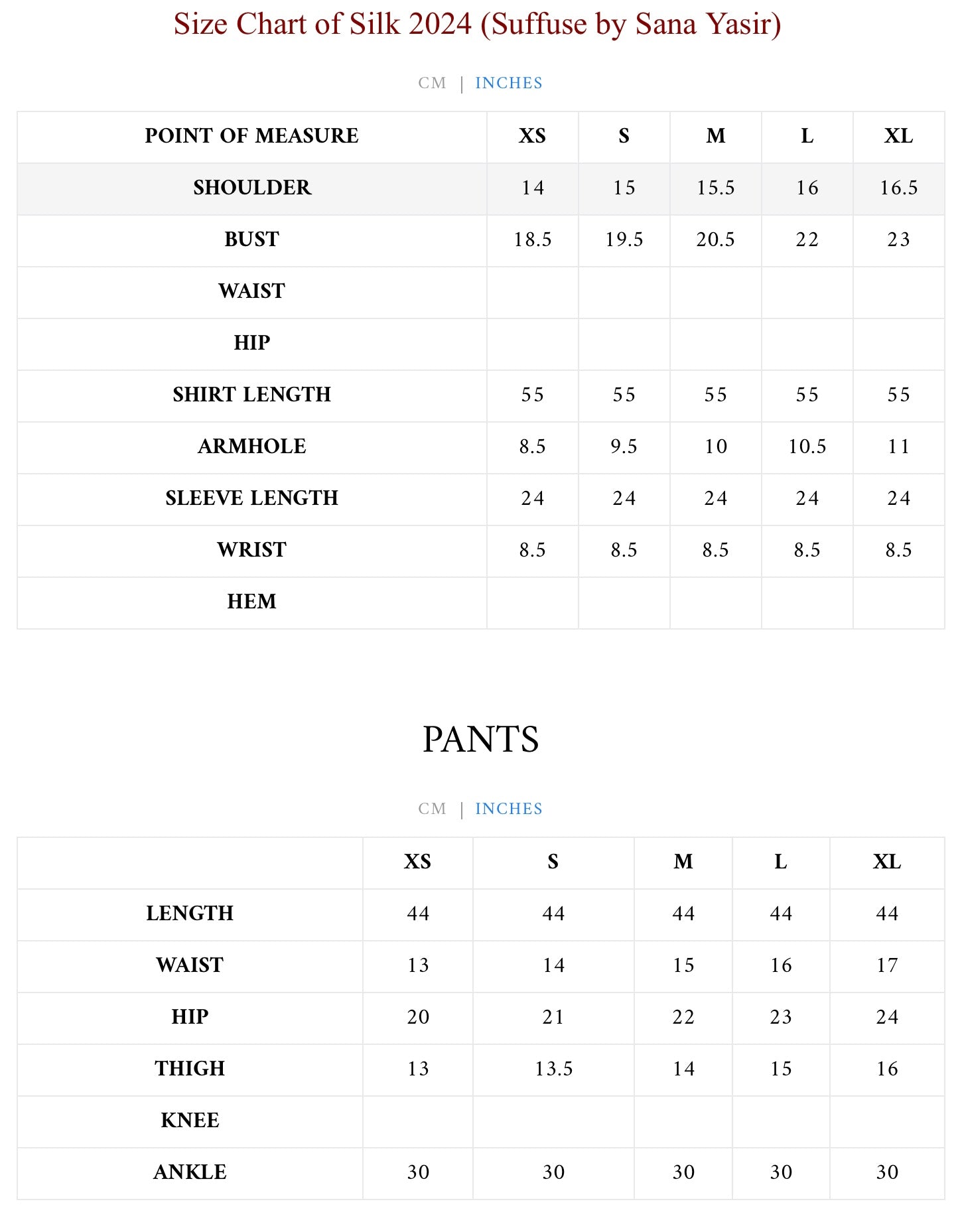Viewport: 960px width, 1232px height.
Task: Switch the PANTS chart to CM
Action: pyautogui.click(x=432, y=809)
